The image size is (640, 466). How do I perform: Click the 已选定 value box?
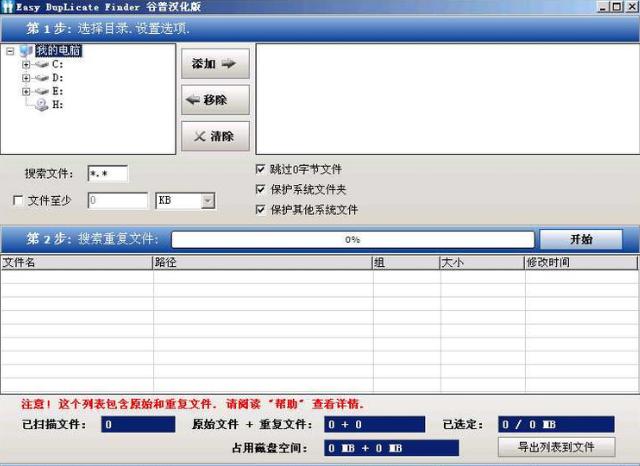tap(556, 424)
